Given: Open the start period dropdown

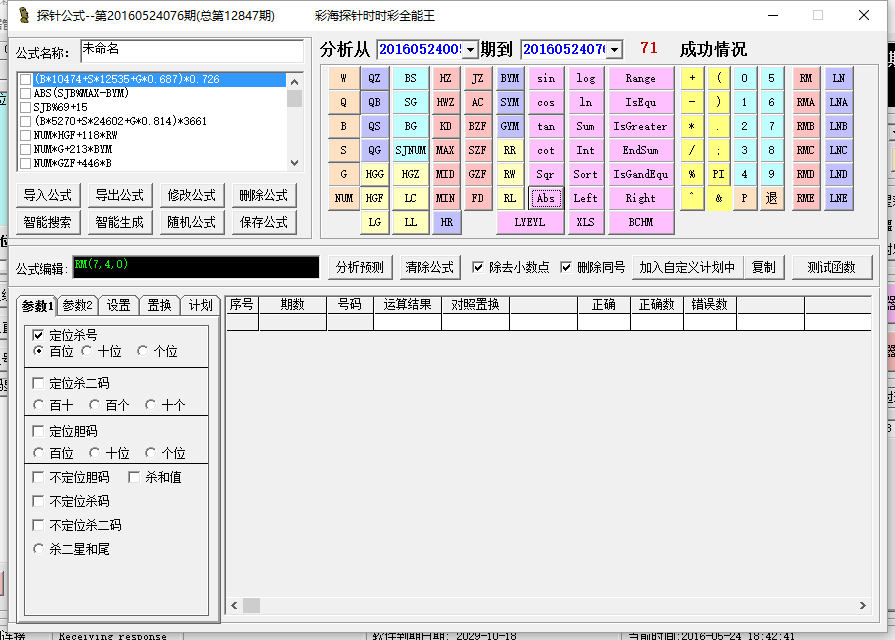Looking at the screenshot, I should click(x=471, y=50).
